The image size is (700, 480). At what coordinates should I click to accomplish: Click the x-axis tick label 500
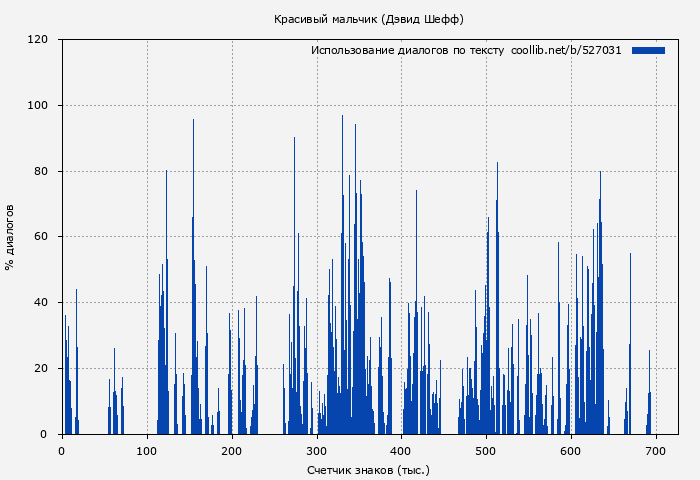pyautogui.click(x=487, y=451)
